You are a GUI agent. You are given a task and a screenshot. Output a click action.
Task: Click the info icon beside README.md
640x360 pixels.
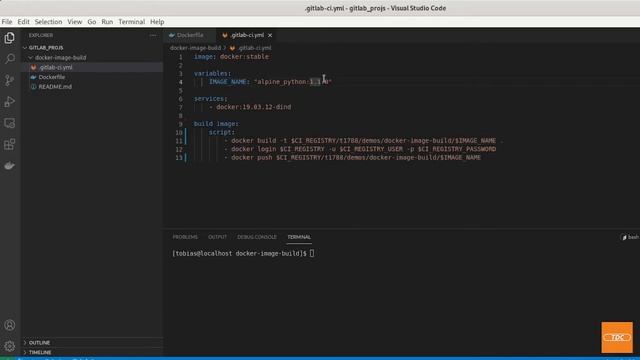(33, 87)
